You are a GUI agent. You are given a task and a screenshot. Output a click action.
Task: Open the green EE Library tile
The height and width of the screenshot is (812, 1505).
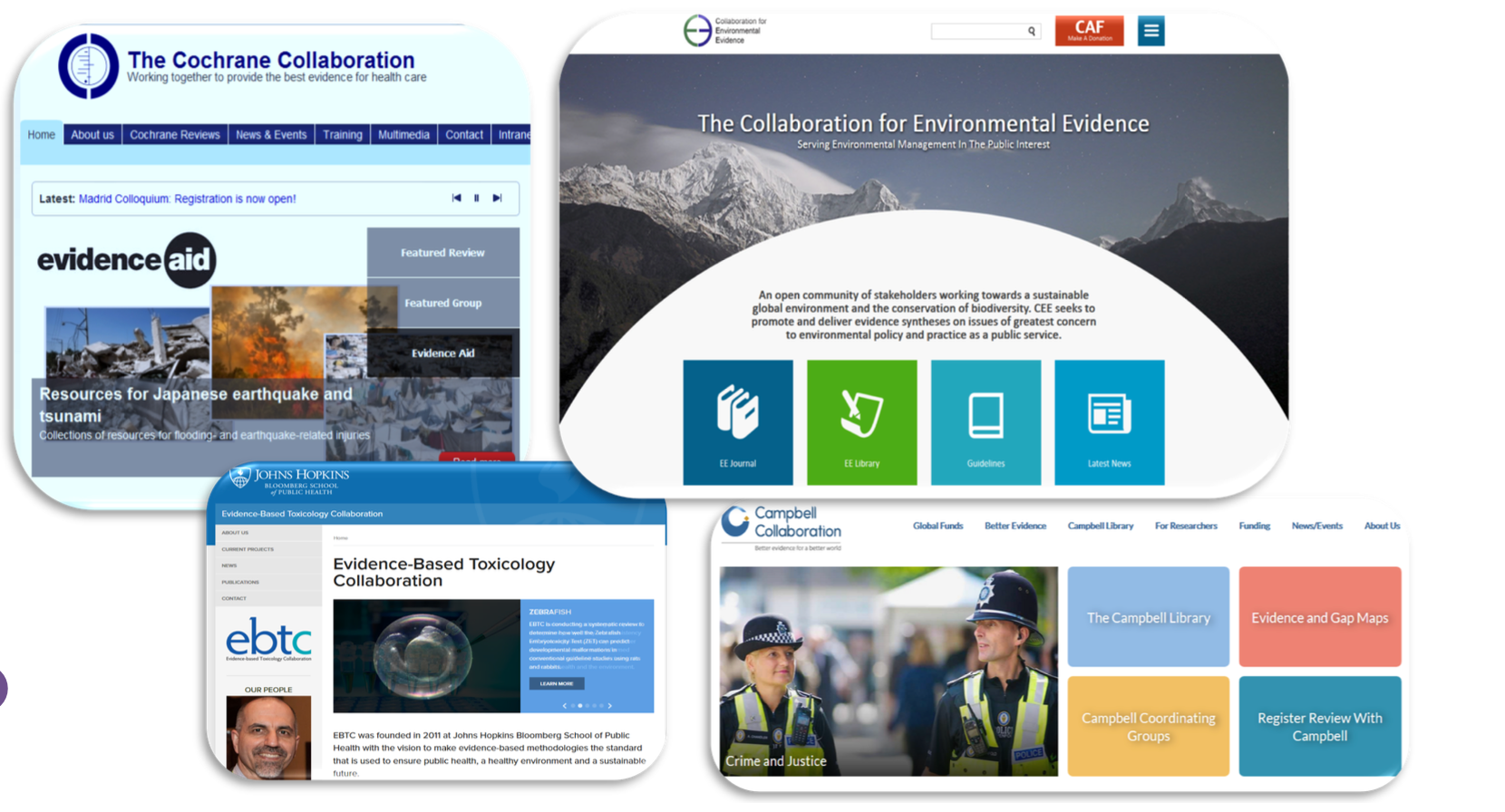[x=861, y=422]
